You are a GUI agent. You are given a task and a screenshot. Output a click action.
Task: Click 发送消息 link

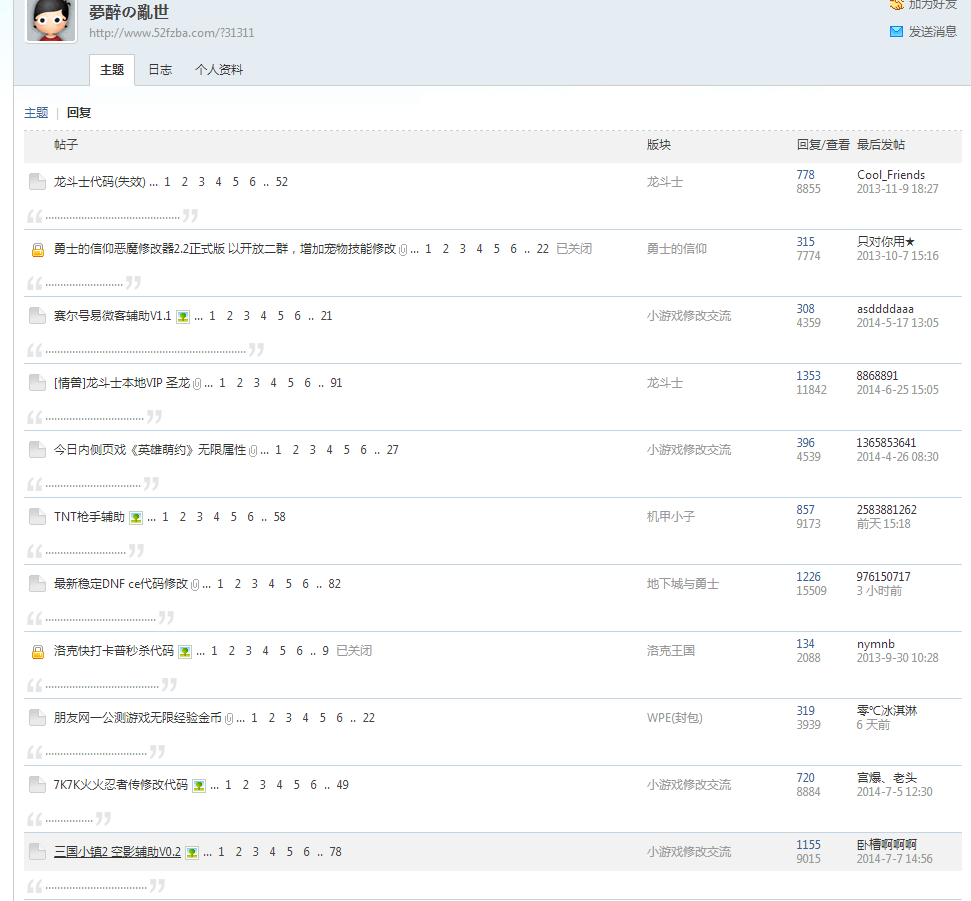click(x=933, y=32)
